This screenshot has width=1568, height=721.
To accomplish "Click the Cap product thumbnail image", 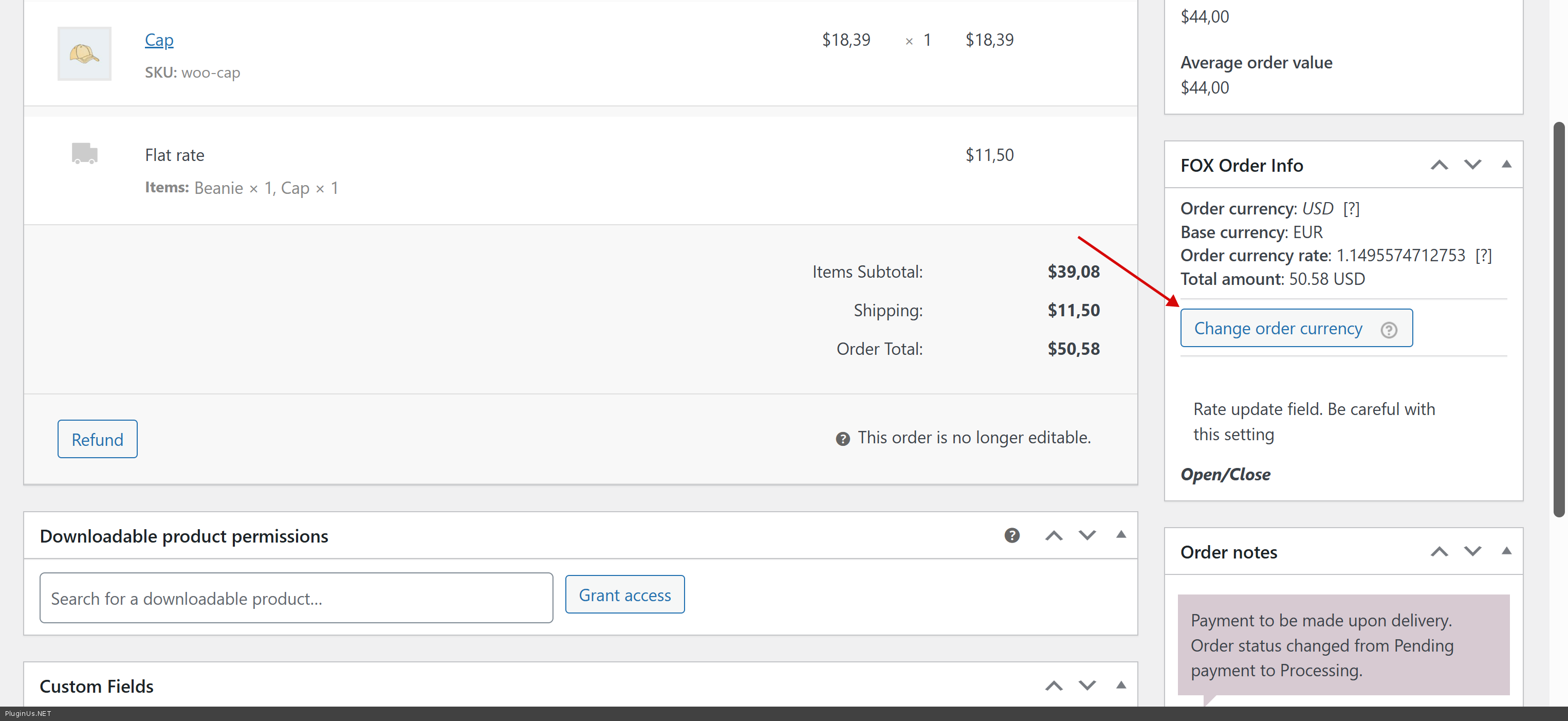I will [84, 53].
